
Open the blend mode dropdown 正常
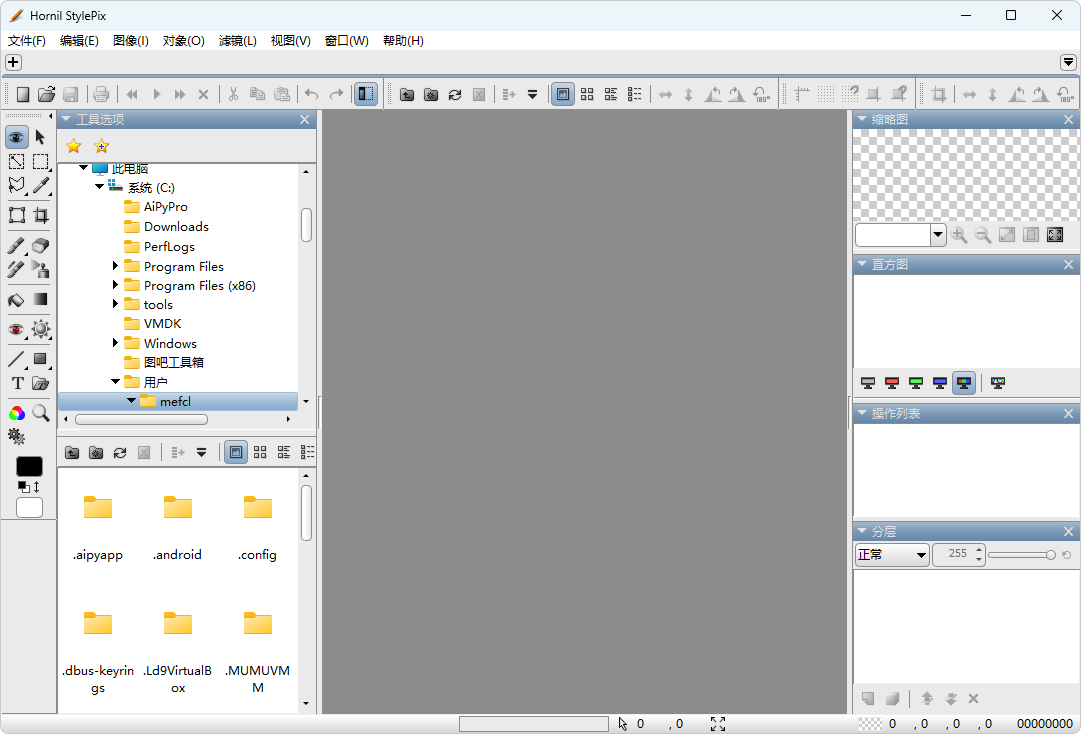[892, 555]
